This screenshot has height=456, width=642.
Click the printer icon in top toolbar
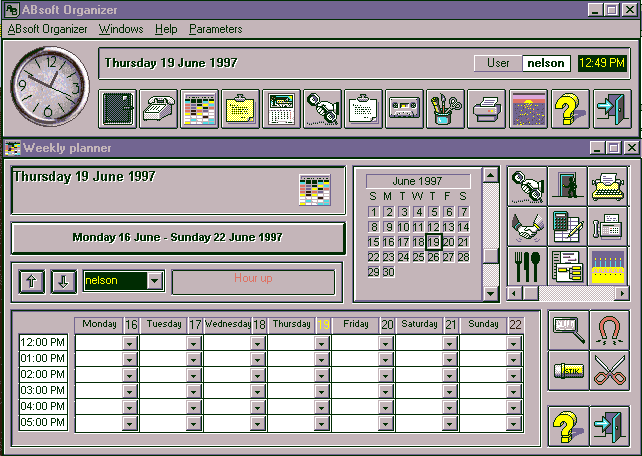[487, 108]
